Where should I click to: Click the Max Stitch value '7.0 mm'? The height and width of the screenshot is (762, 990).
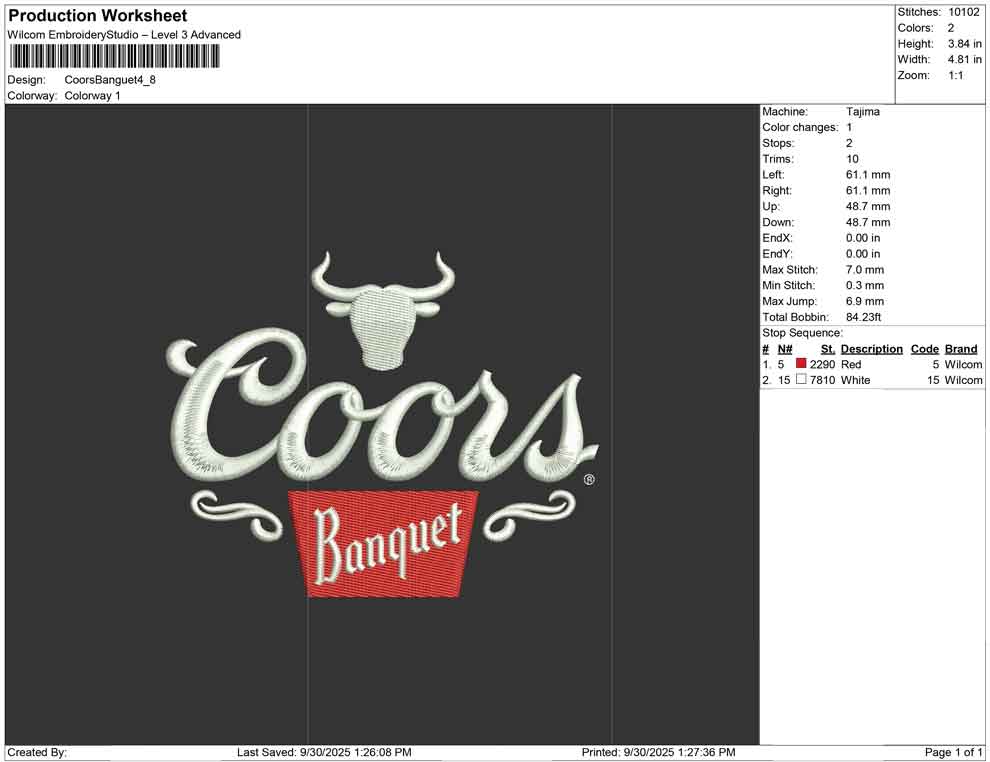point(865,270)
